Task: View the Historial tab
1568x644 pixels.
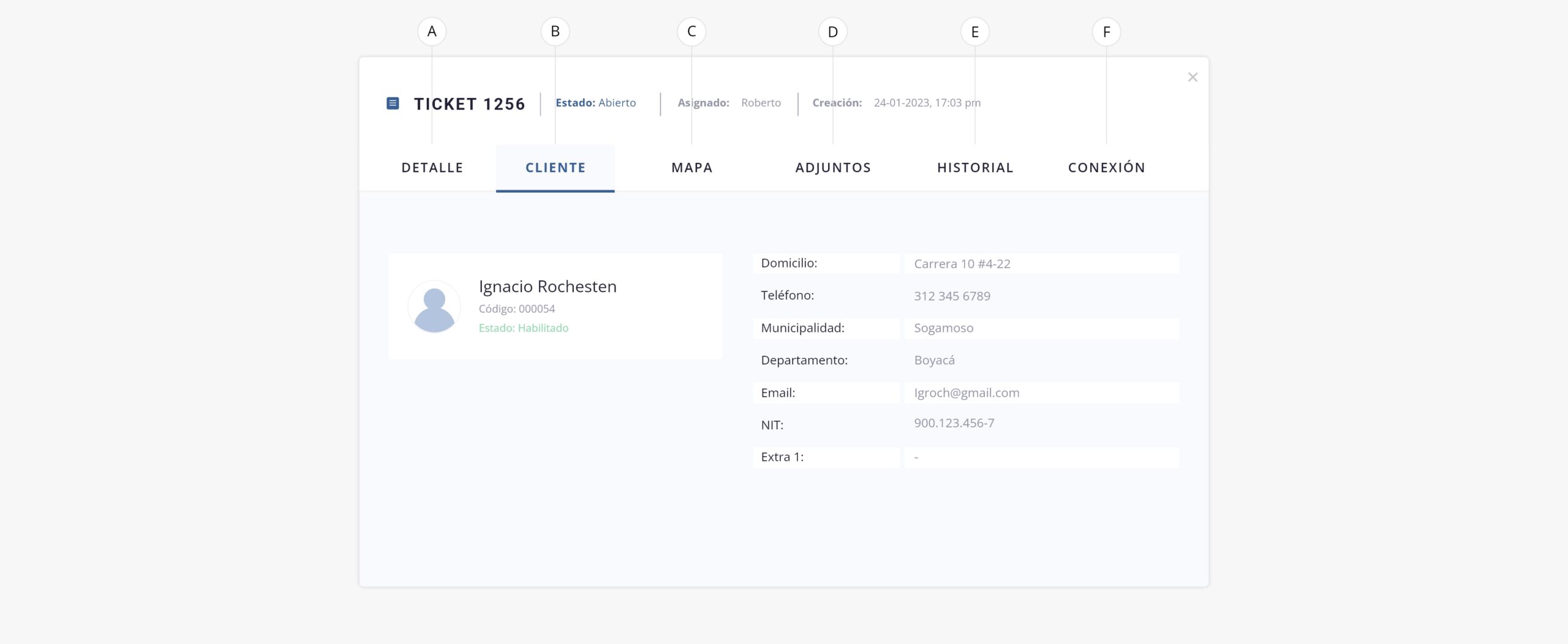Action: pos(974,168)
